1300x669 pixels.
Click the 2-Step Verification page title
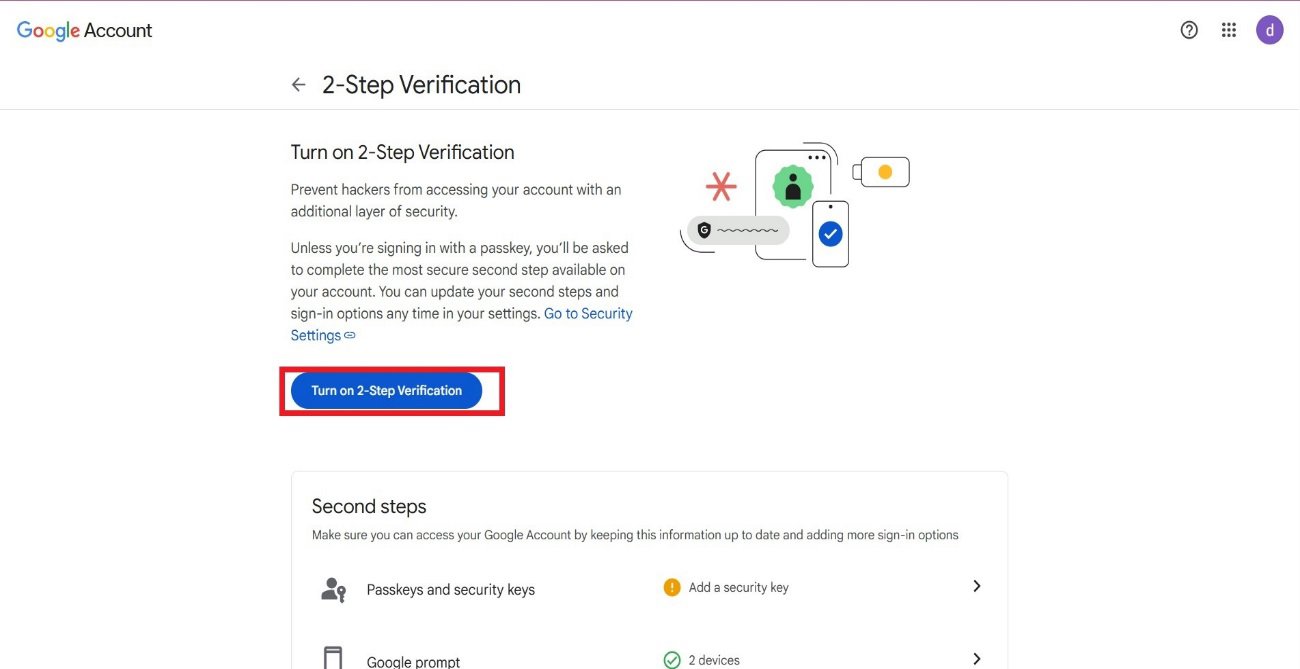tap(421, 85)
